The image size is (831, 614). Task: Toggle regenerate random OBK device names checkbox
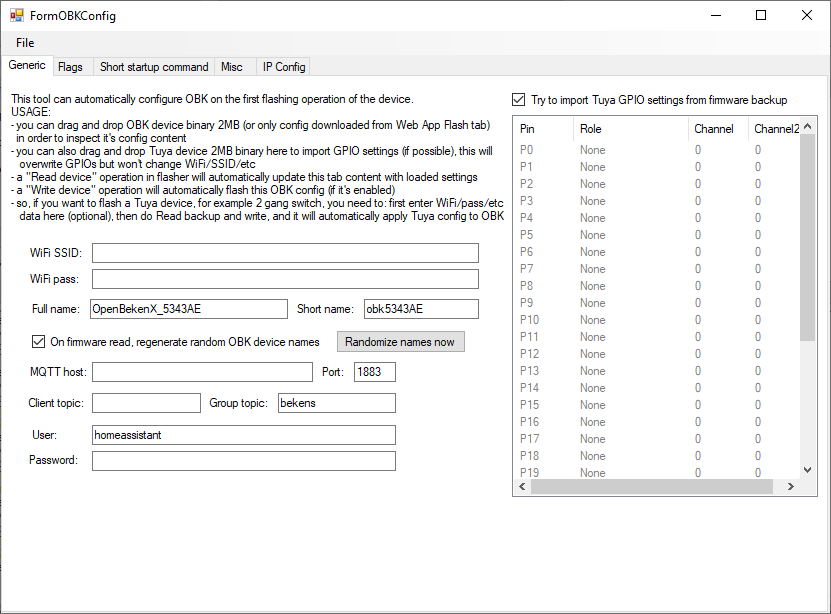(38, 342)
